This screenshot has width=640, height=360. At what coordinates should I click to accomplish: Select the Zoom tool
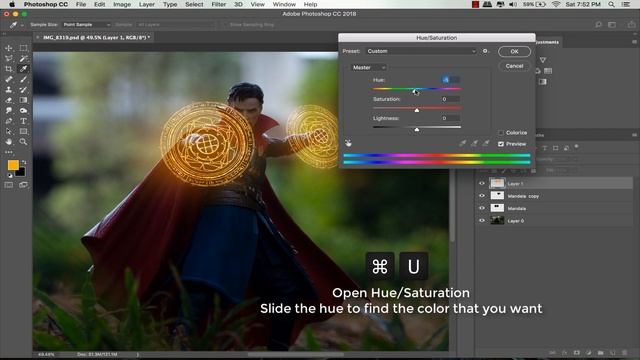(x=23, y=142)
